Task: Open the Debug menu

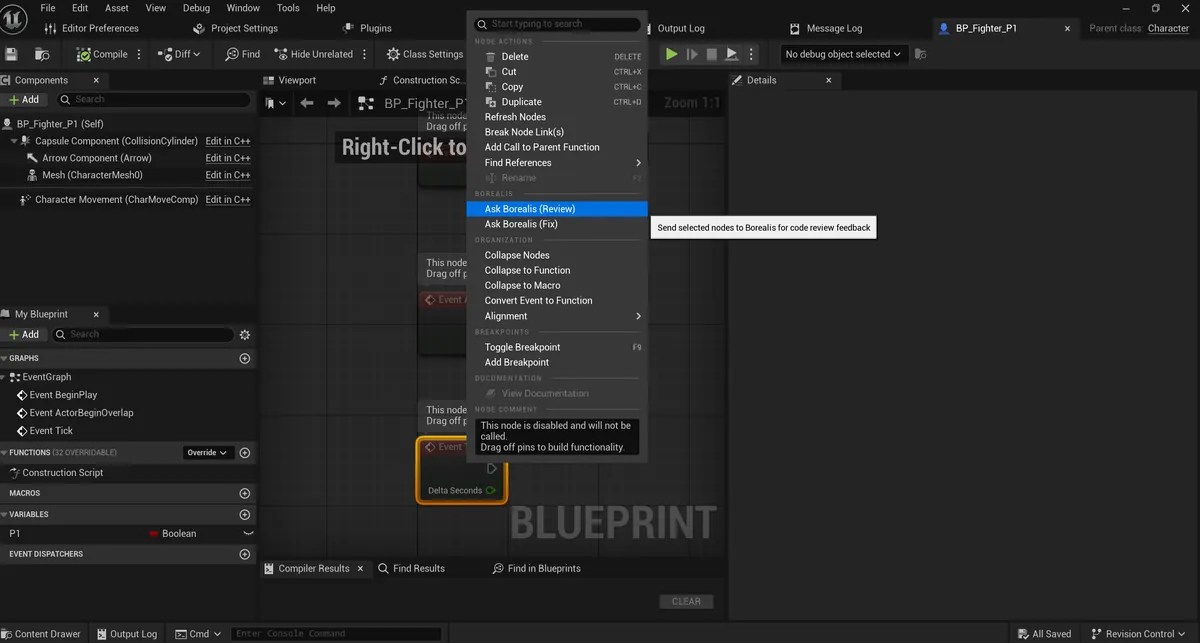Action: (196, 7)
